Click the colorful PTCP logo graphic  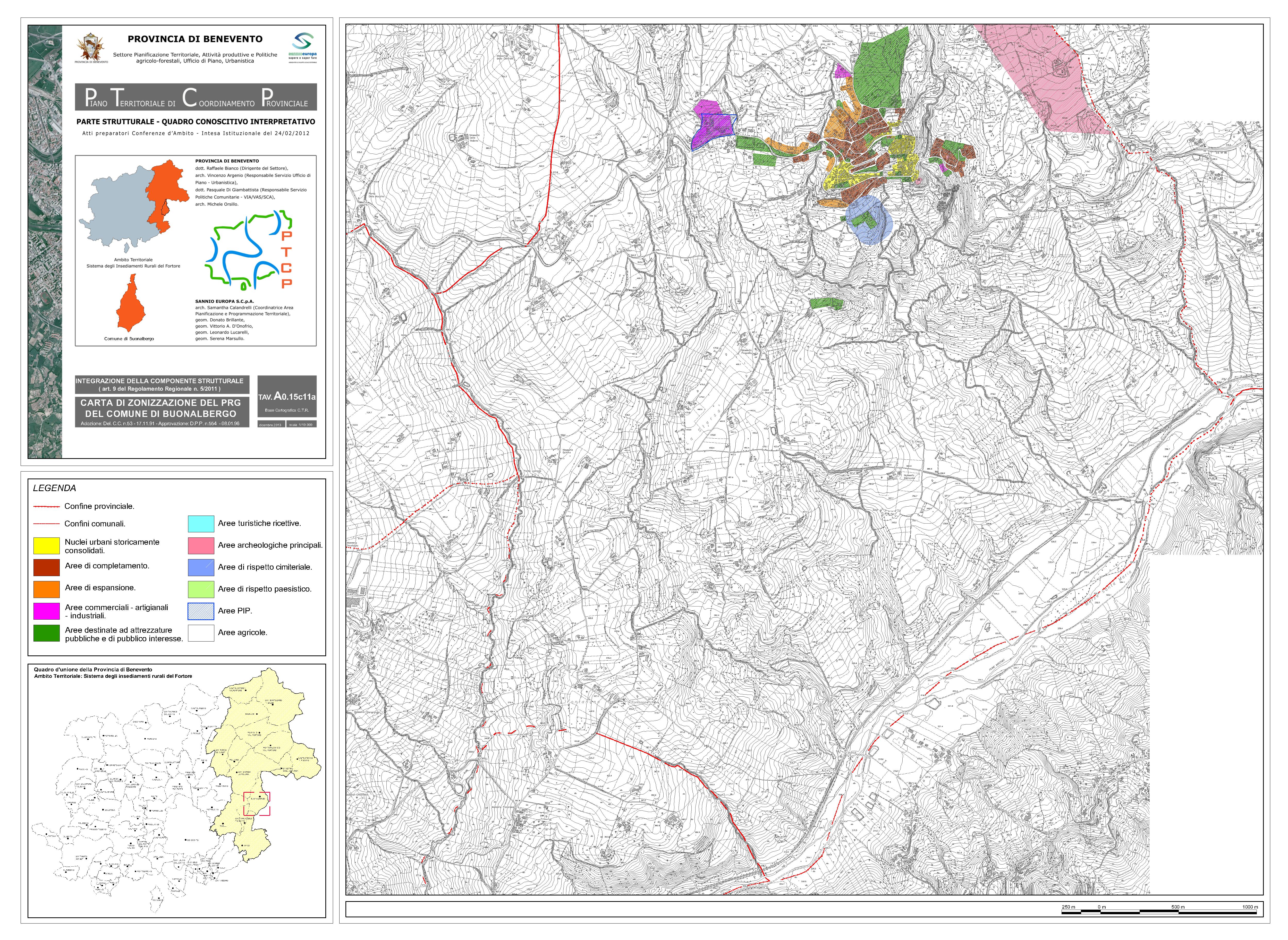pos(249,250)
